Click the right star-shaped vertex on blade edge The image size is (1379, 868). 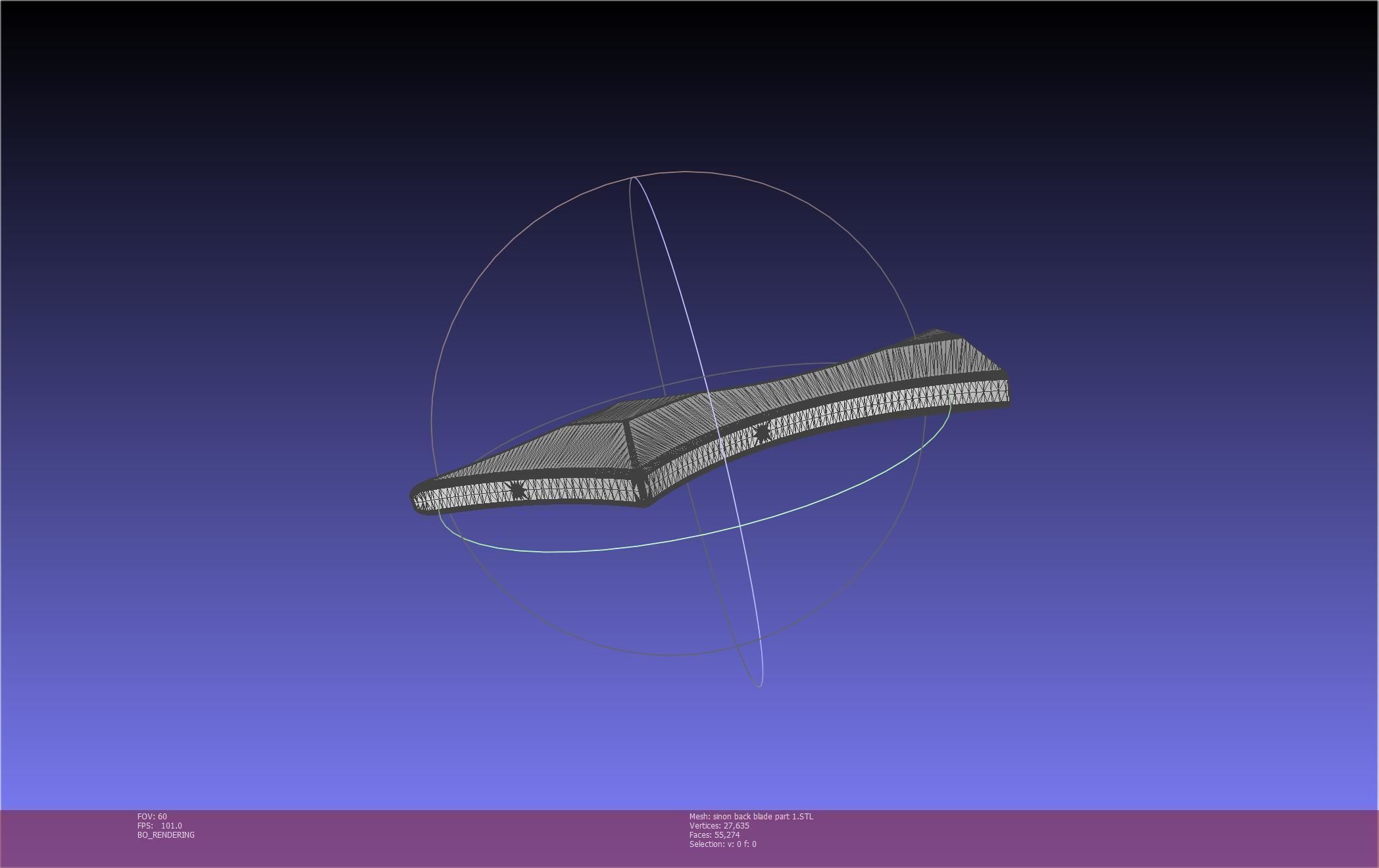click(762, 433)
